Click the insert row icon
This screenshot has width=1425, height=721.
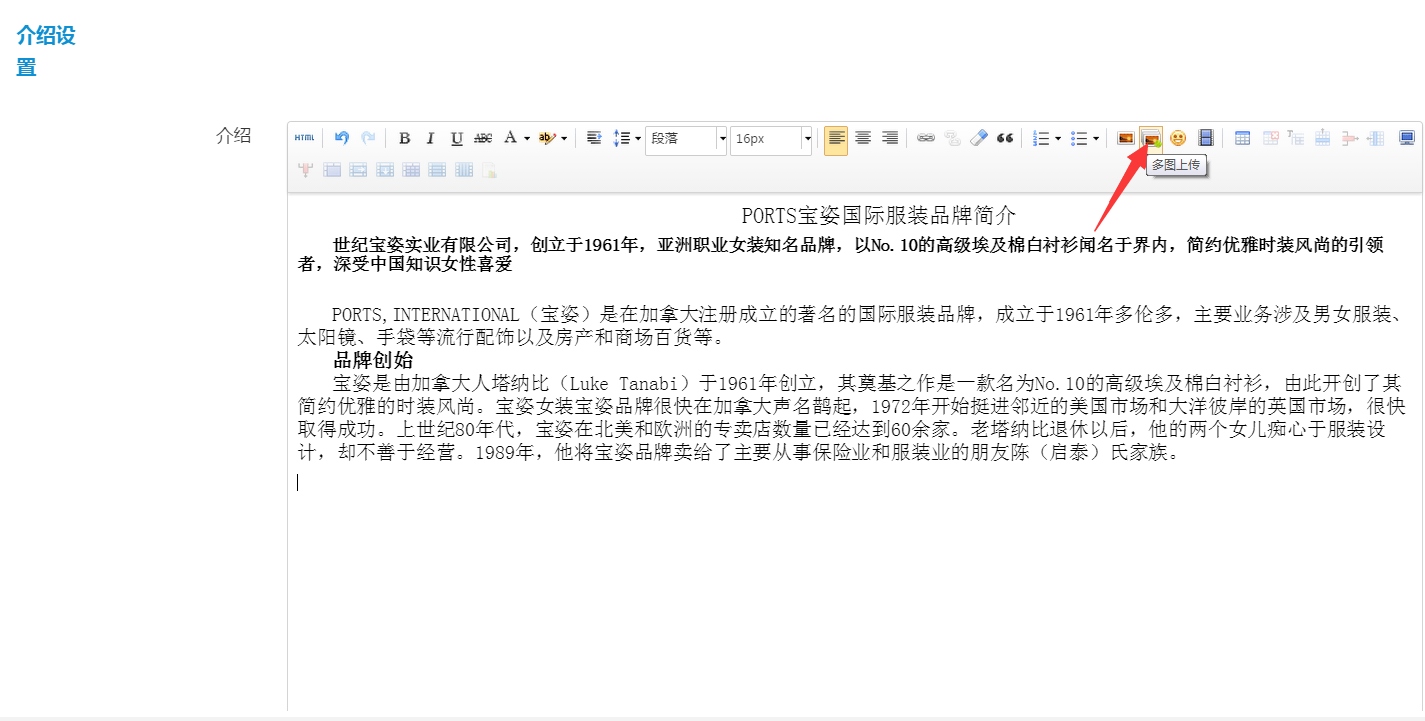coord(1322,138)
